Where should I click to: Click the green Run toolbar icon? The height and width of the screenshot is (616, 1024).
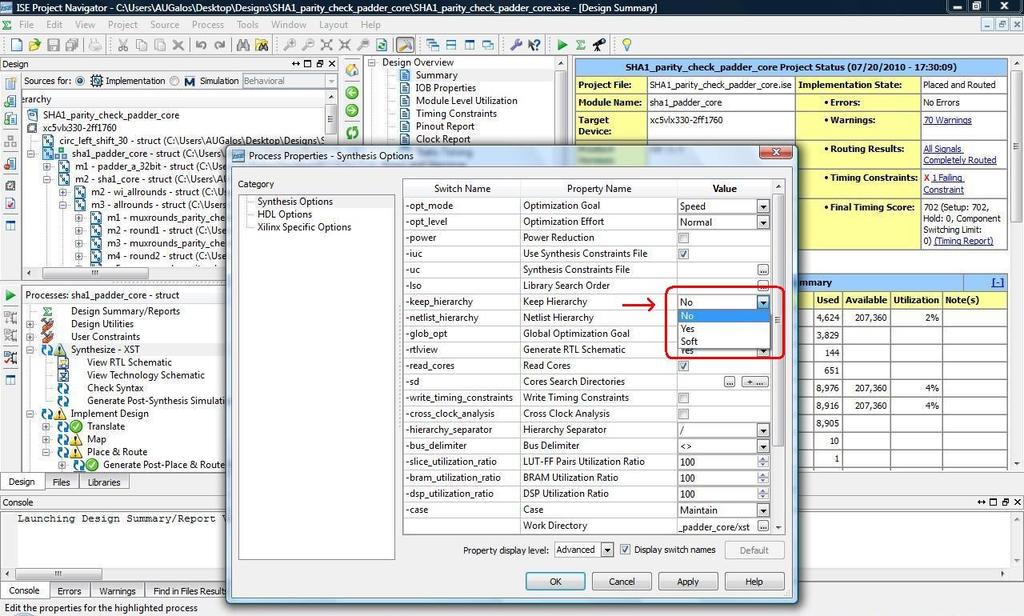tap(562, 45)
